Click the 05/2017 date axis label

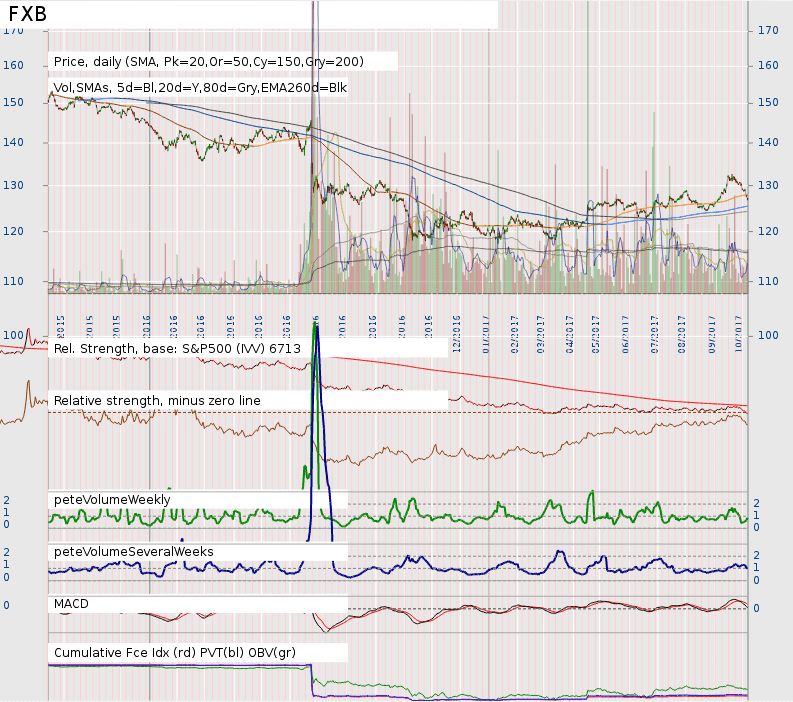click(596, 334)
